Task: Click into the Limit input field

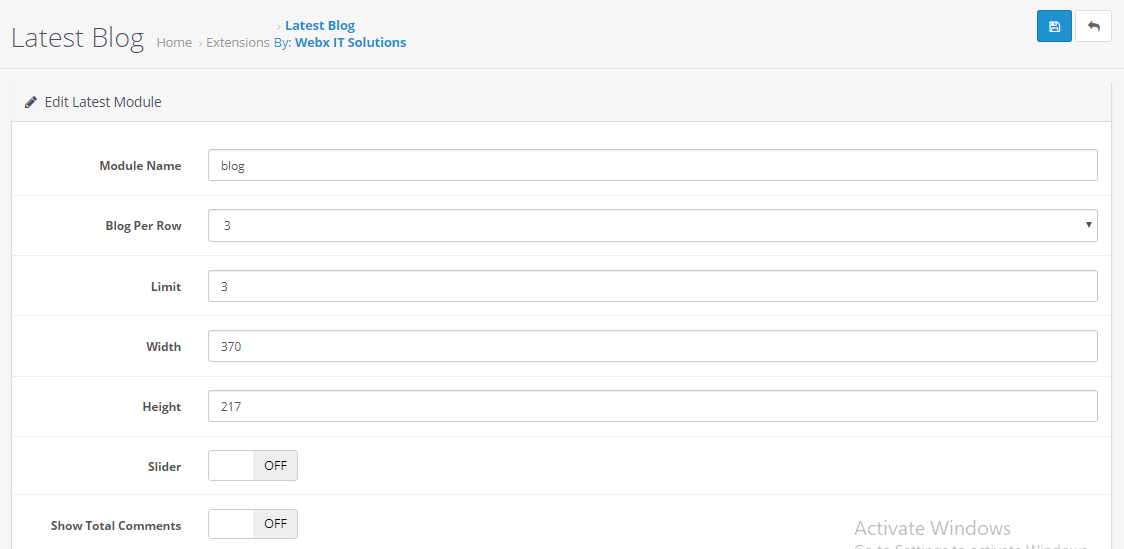Action: point(652,287)
